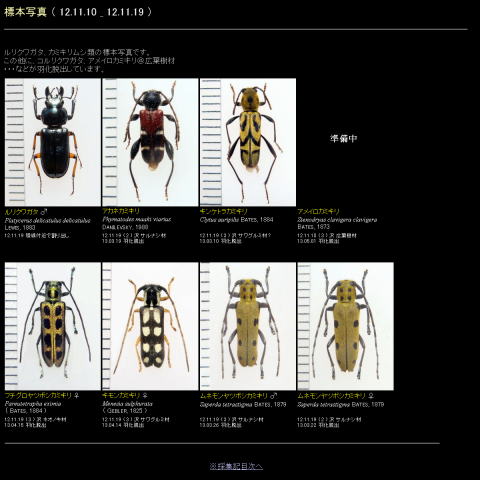Open the キンケトラカミキリ yellow-striped beetle photo
The height and width of the screenshot is (480, 480).
click(248, 142)
